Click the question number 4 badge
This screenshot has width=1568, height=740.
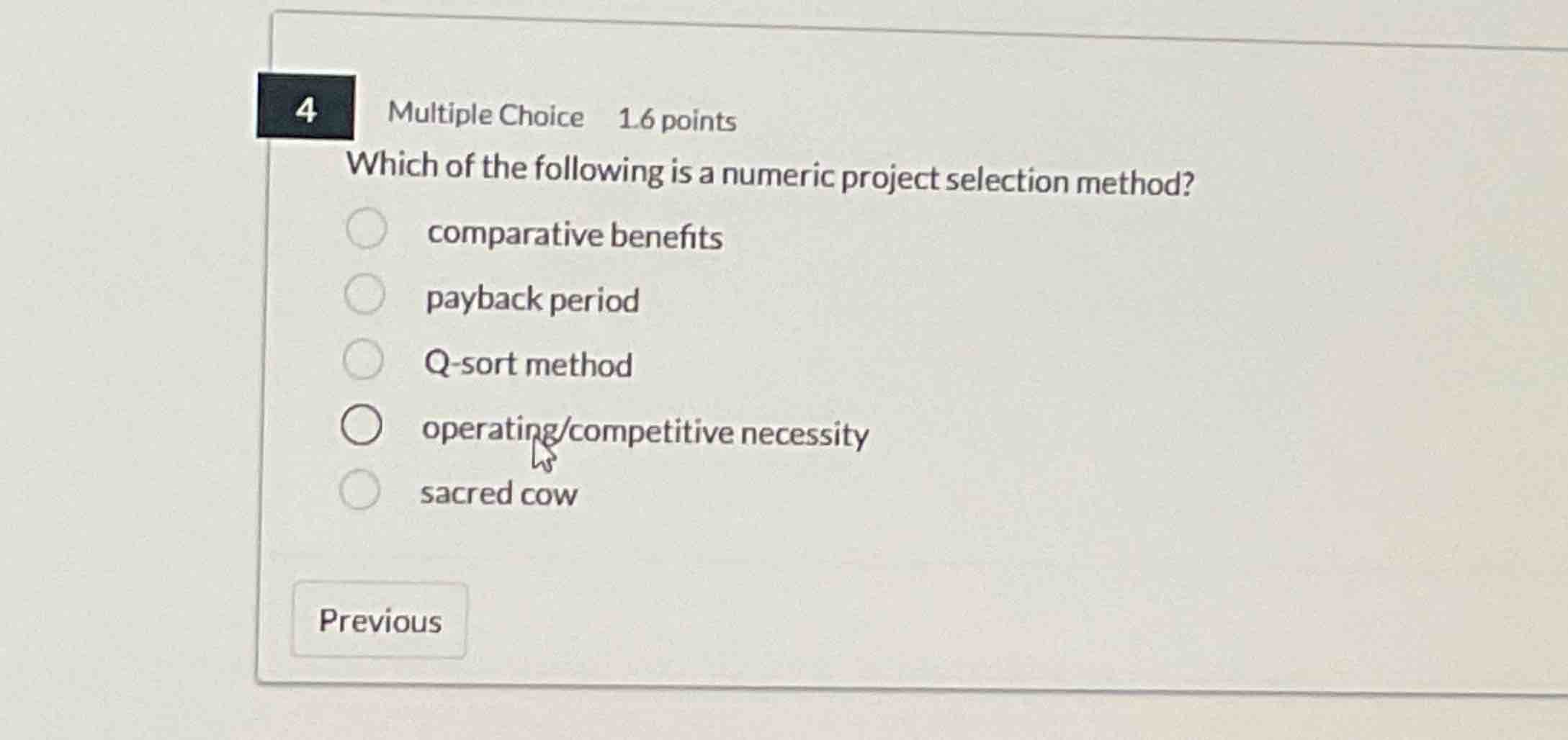pyautogui.click(x=305, y=108)
